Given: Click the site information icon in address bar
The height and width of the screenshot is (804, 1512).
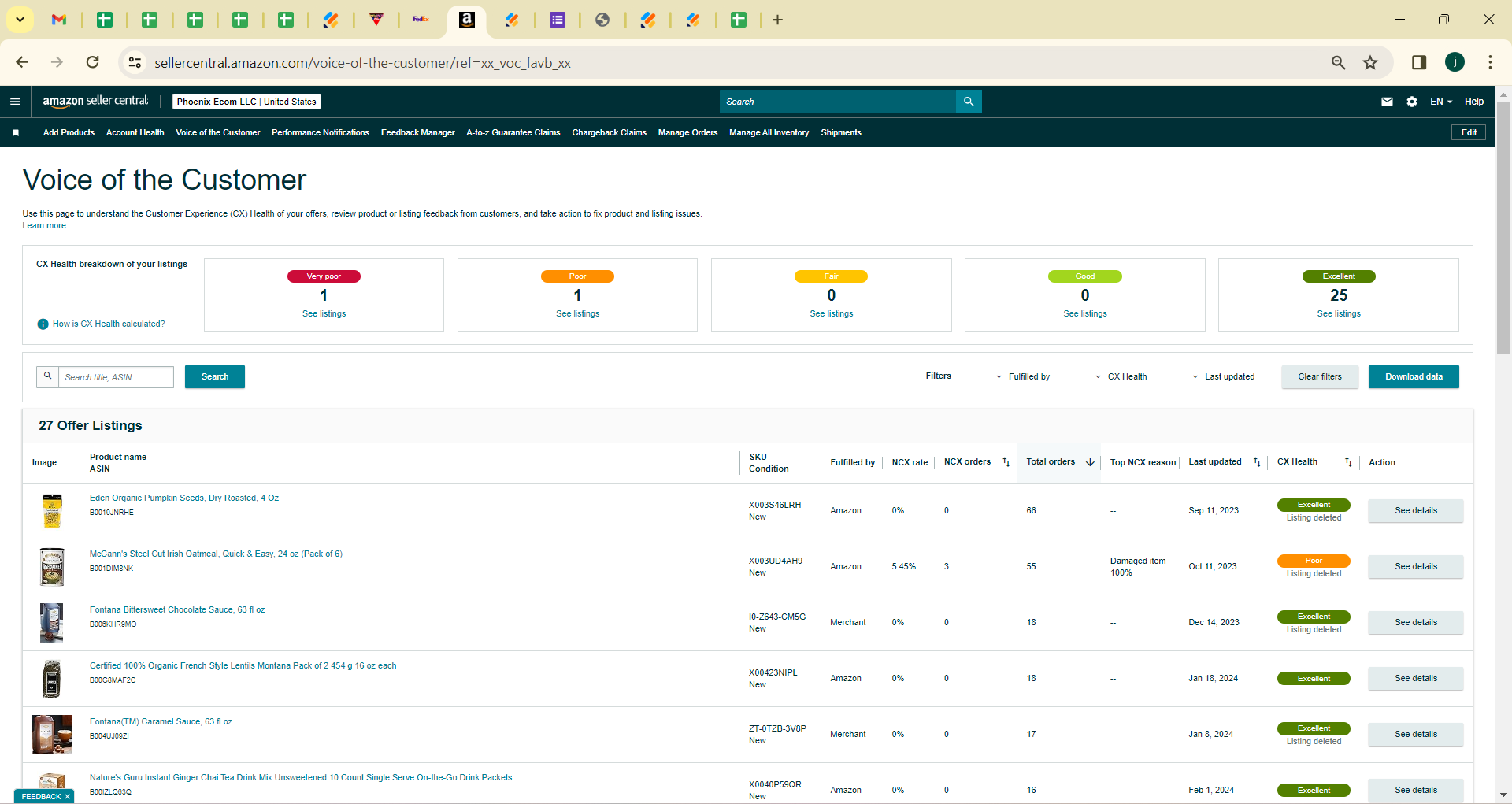Looking at the screenshot, I should point(135,62).
